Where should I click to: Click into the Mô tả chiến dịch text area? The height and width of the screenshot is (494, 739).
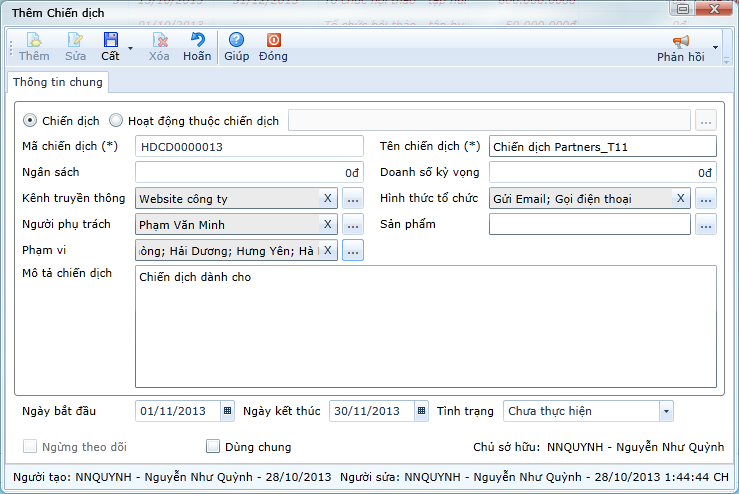[425, 330]
